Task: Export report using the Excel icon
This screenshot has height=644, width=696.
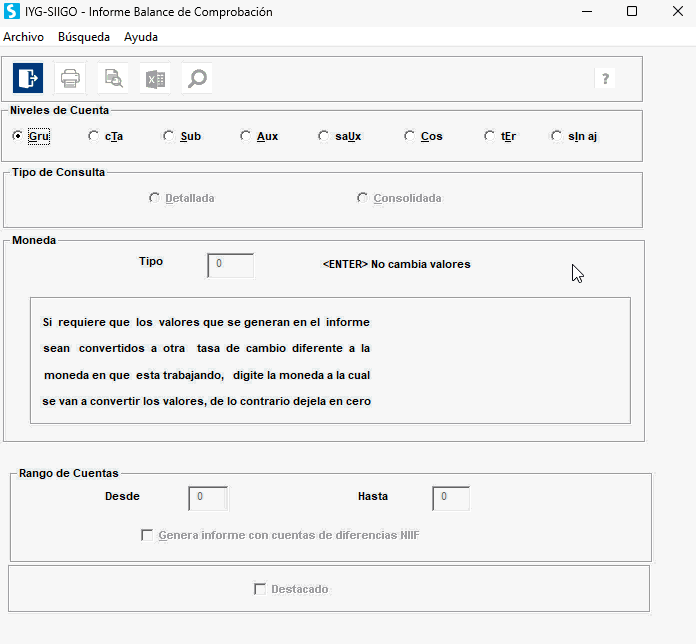Action: coord(155,78)
